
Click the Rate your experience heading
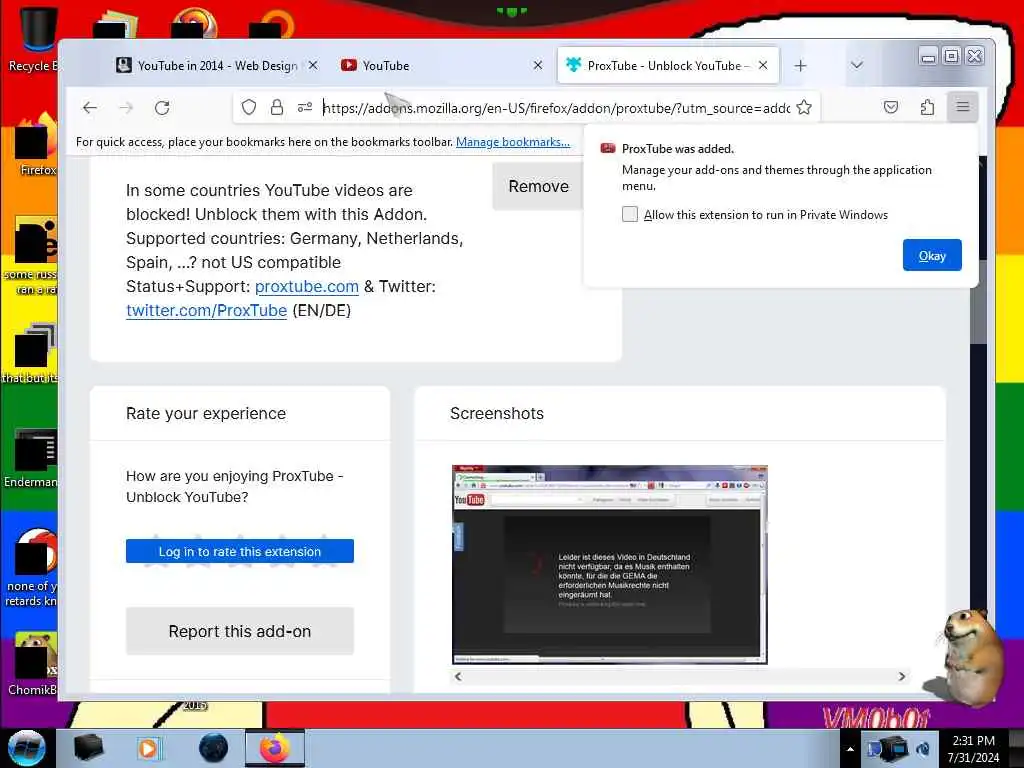(206, 413)
